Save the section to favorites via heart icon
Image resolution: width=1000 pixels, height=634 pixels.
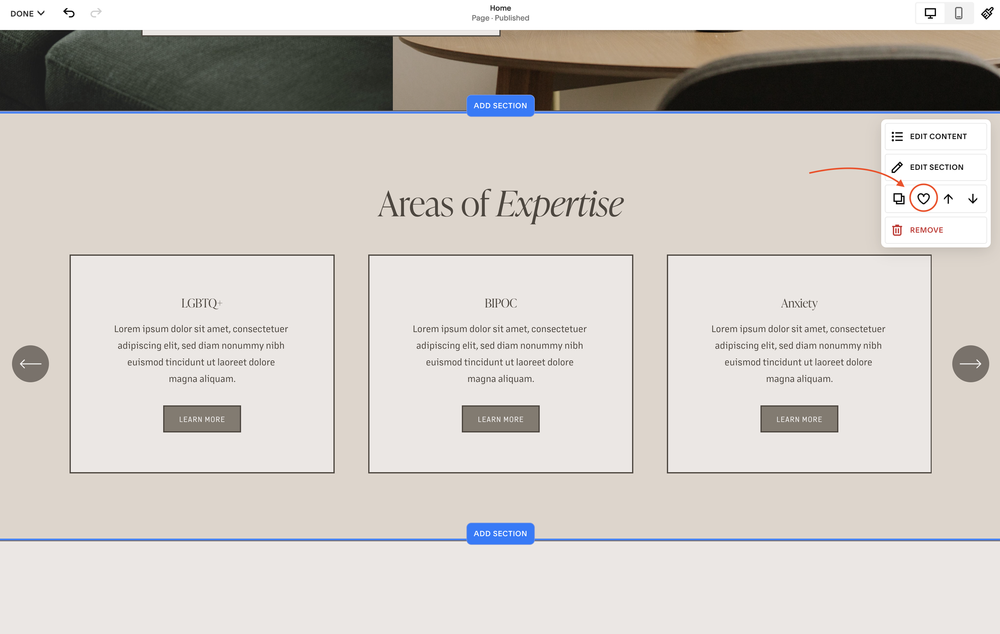tap(922, 198)
